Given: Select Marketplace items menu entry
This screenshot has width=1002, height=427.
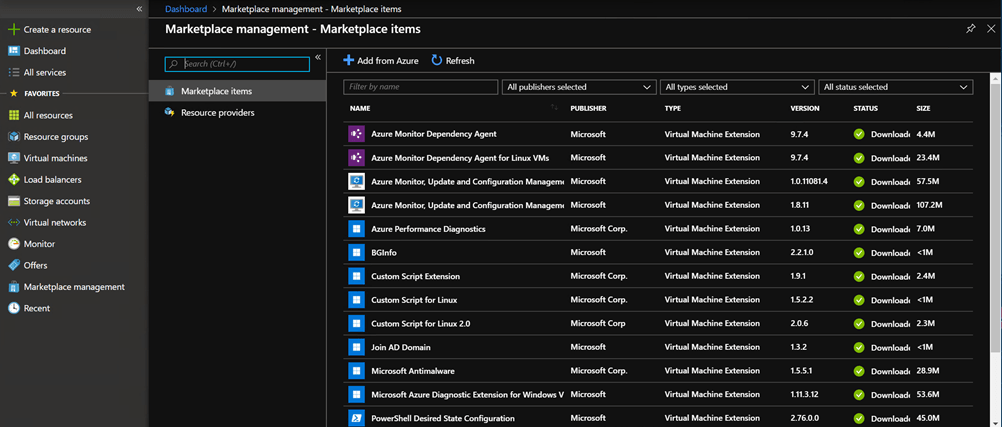Looking at the screenshot, I should pyautogui.click(x=237, y=91).
